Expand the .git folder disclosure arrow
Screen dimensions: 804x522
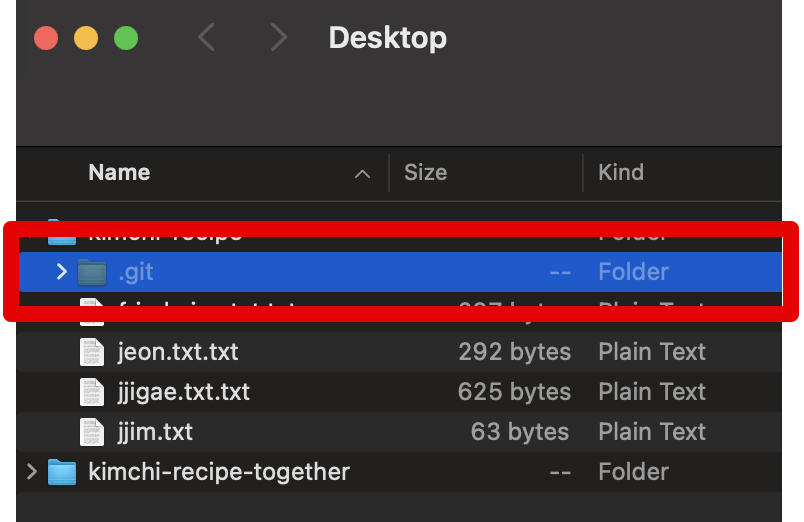coord(61,271)
